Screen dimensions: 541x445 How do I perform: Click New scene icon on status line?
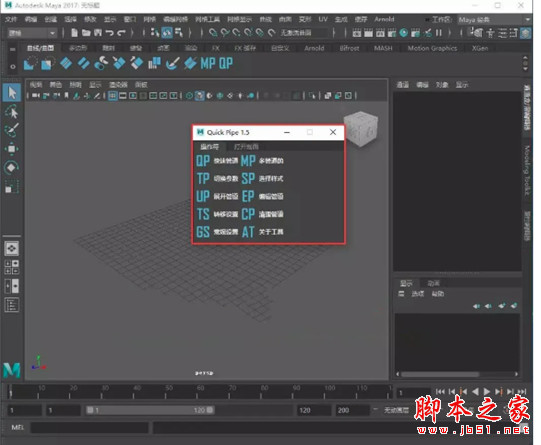point(74,33)
